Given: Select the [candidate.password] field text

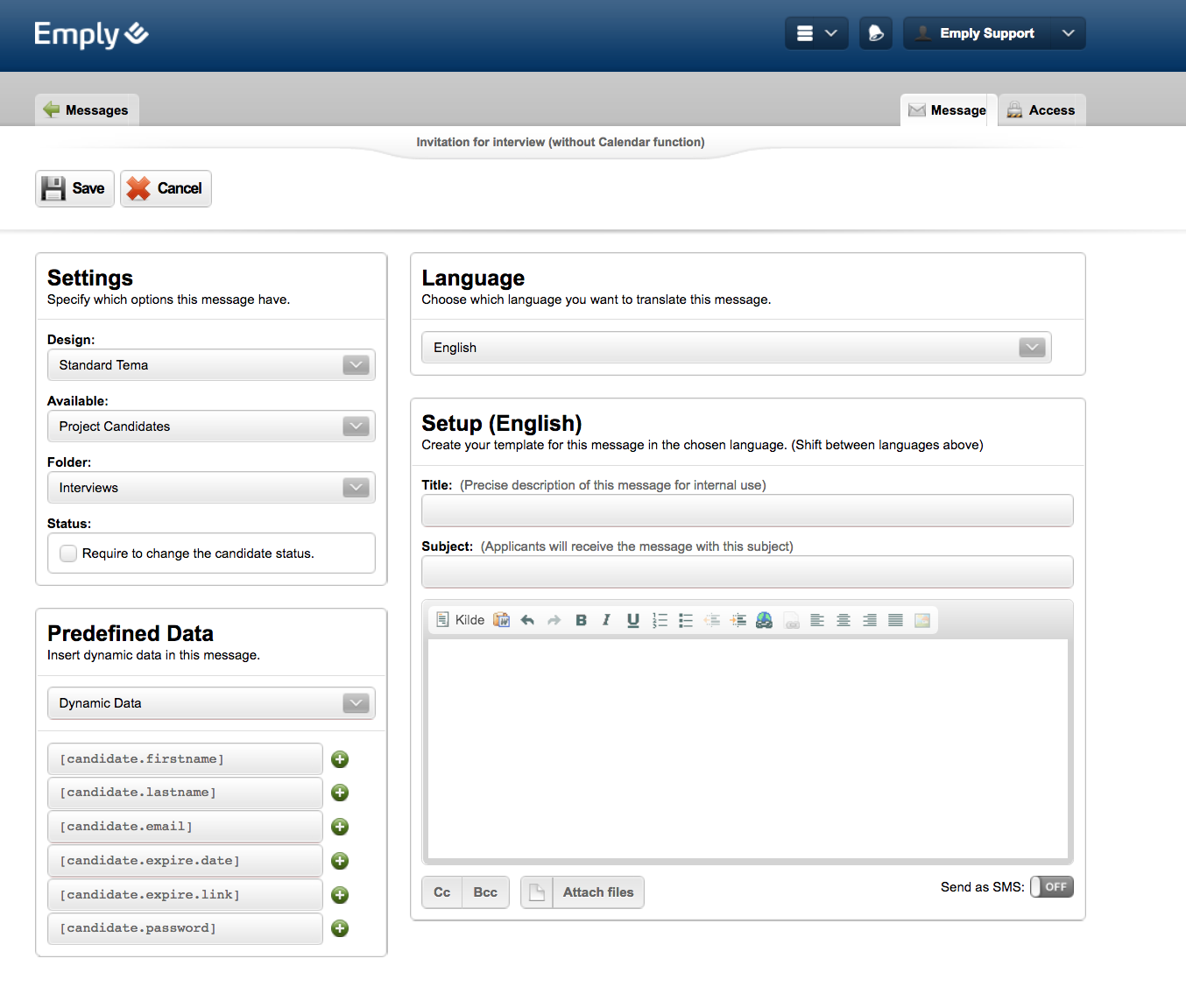Looking at the screenshot, I should tap(185, 928).
